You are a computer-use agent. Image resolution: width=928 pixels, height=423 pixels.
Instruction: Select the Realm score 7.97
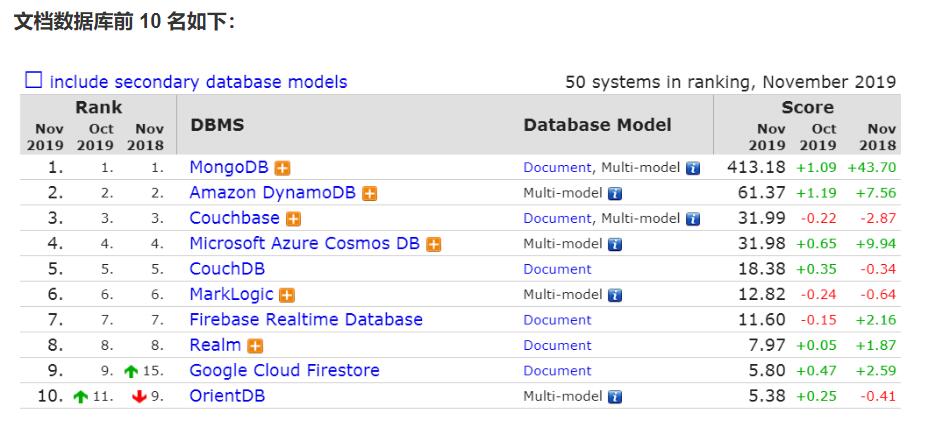(767, 345)
